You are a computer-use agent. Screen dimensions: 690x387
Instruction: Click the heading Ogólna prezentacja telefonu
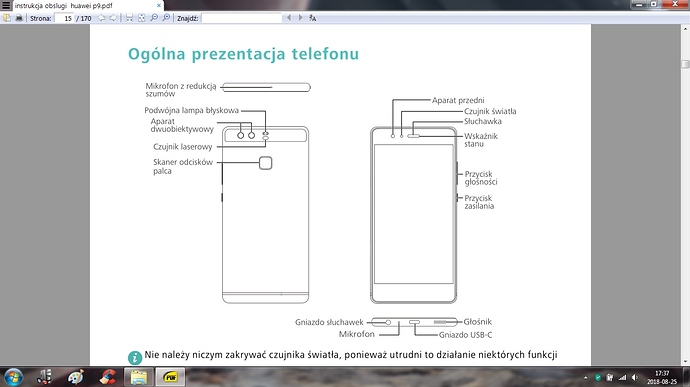click(243, 54)
